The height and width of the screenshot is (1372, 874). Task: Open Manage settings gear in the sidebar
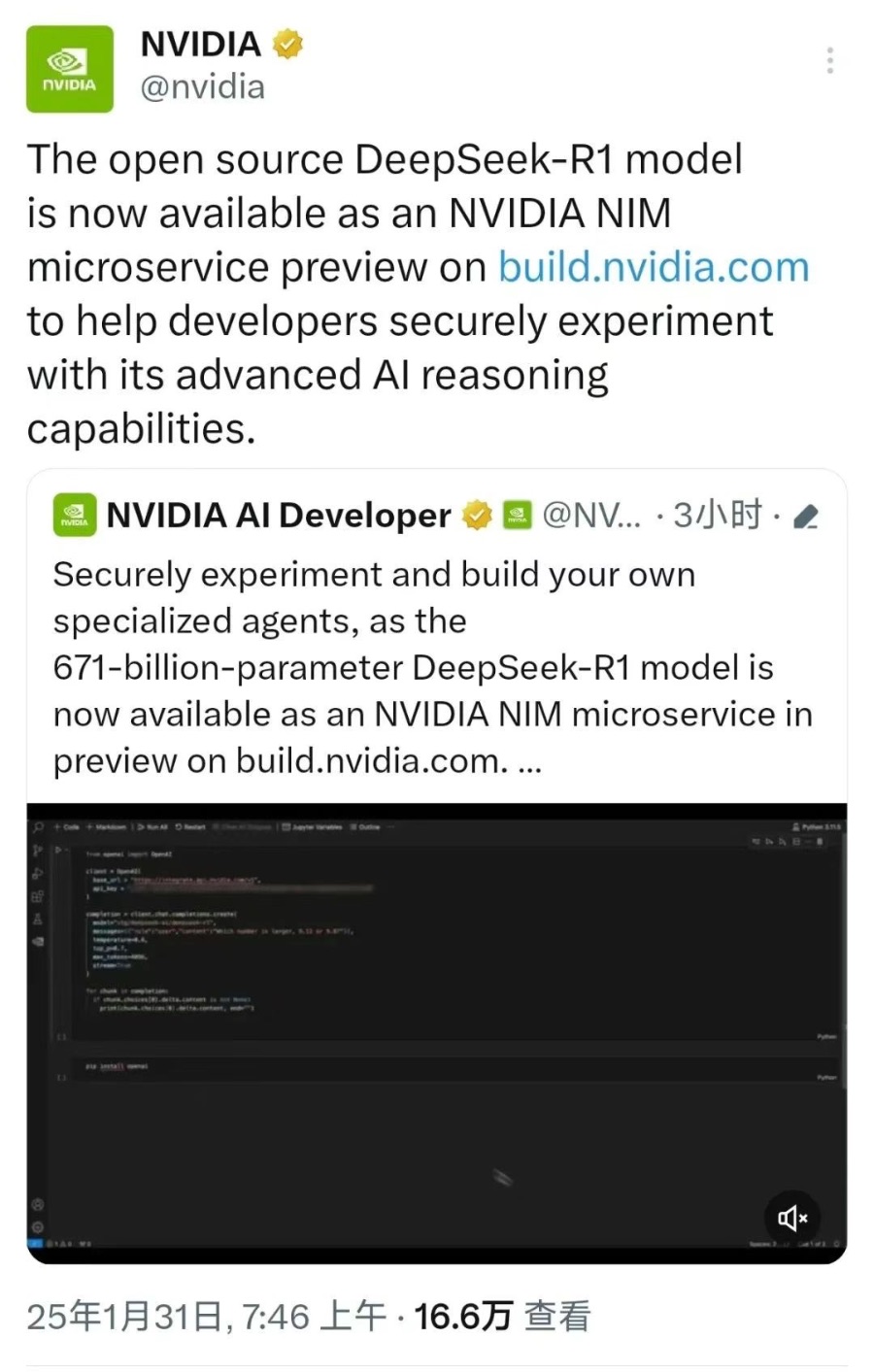[37, 1226]
